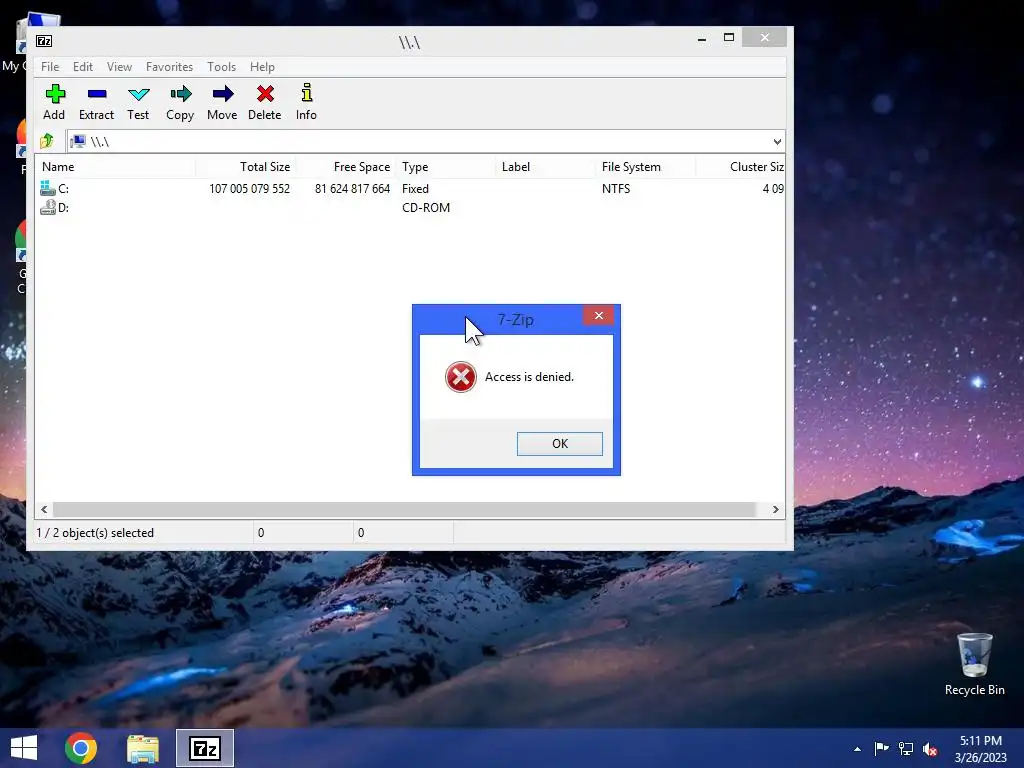Click the Delete toolbar icon
Viewport: 1024px width, 768px height.
click(265, 94)
